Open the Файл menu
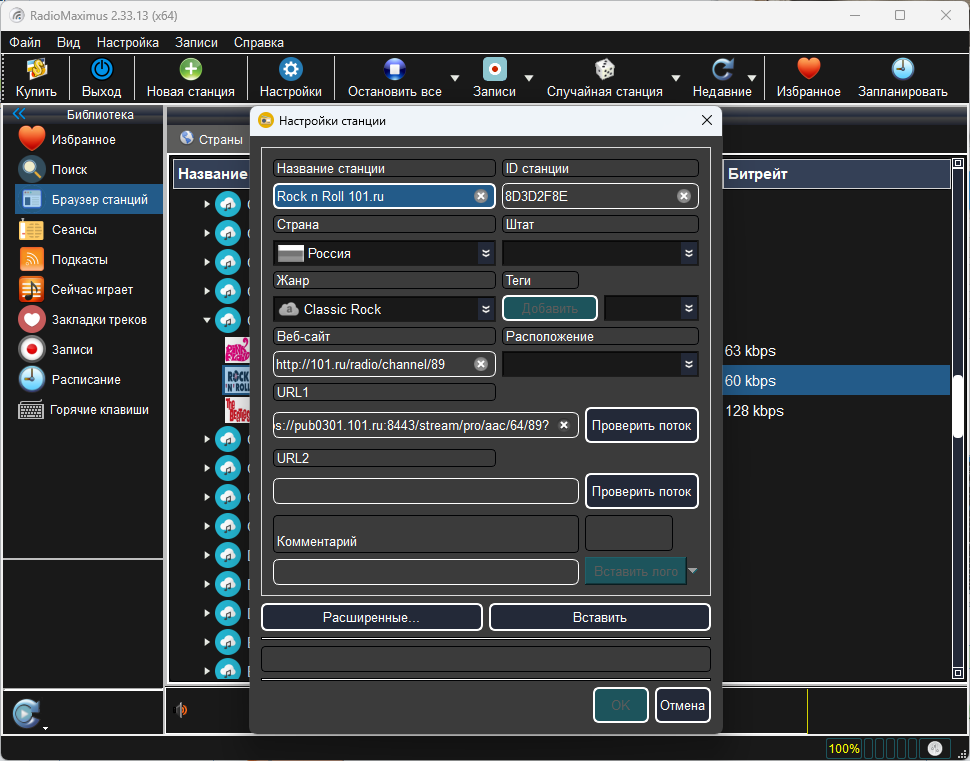 click(25, 43)
